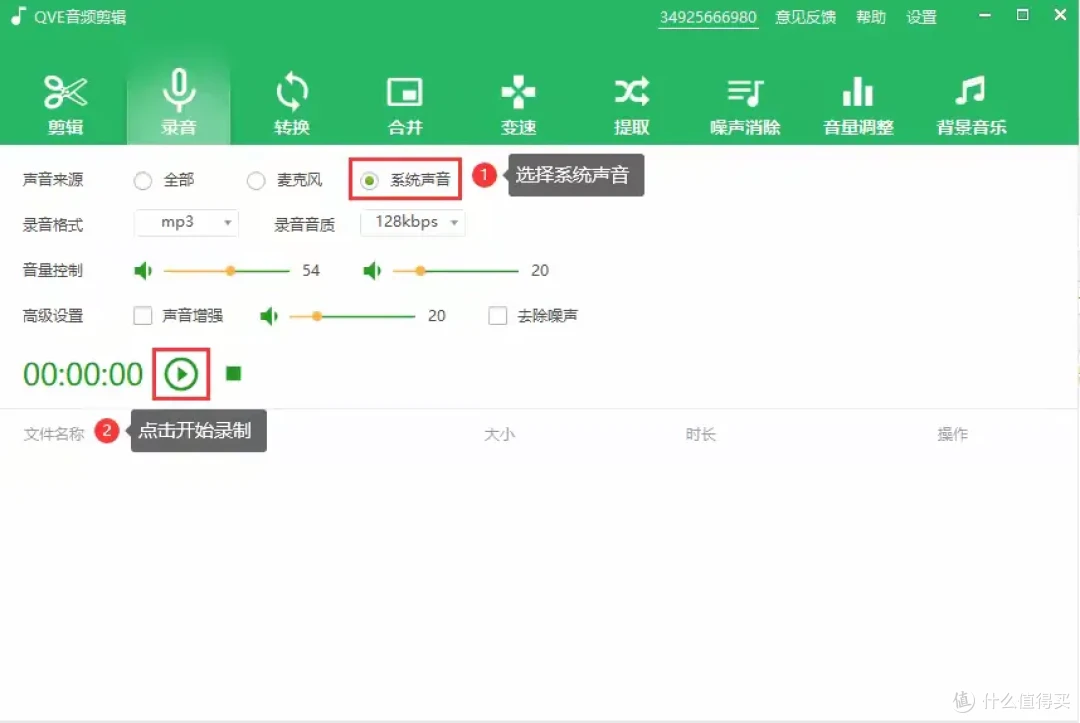Viewport: 1080px width, 723px height.
Task: Open the 噪声消除 noise removal tool
Action: 745,105
